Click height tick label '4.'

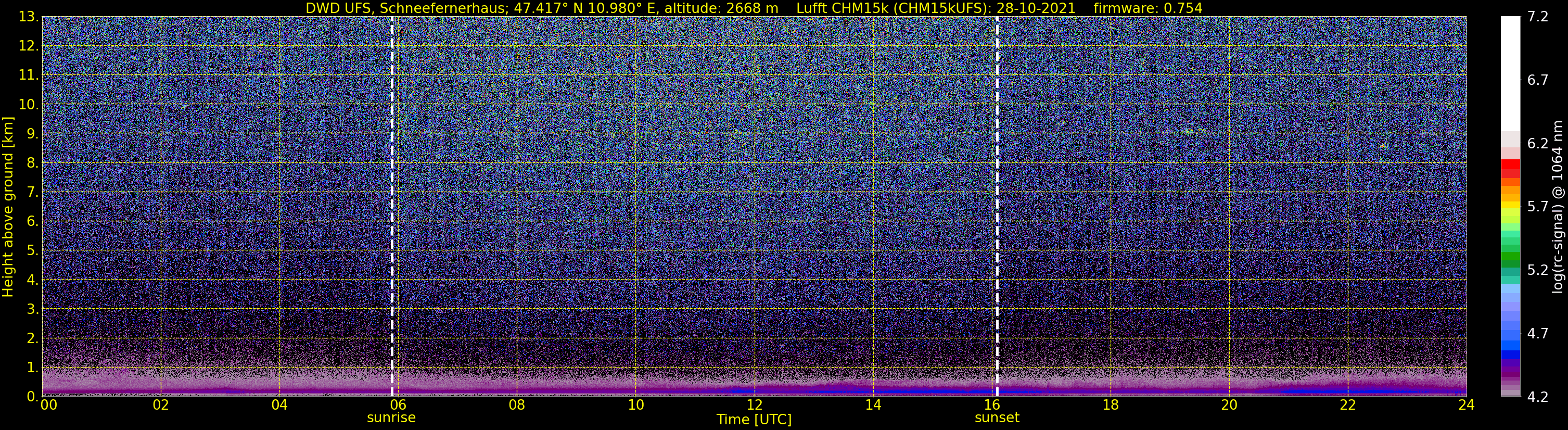(33, 280)
